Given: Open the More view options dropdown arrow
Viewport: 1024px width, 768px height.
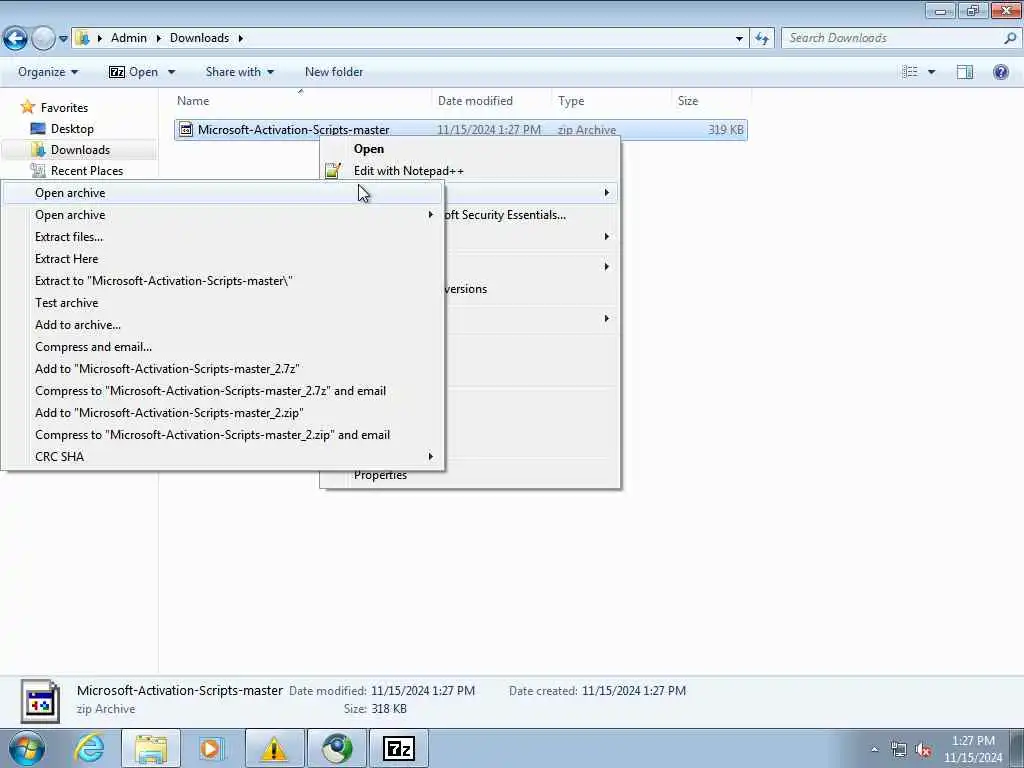Looking at the screenshot, I should (x=931, y=72).
